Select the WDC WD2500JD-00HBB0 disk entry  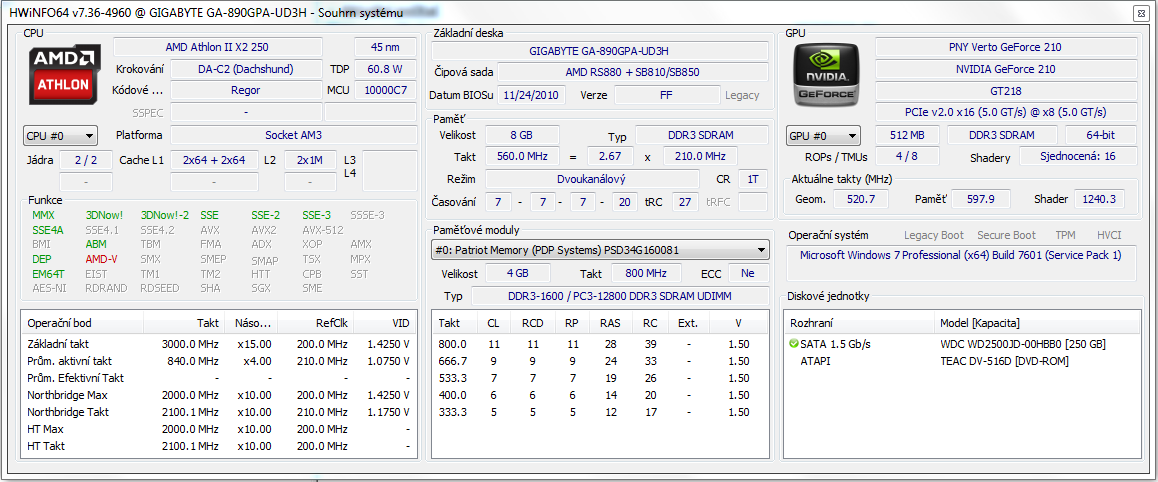point(1022,344)
